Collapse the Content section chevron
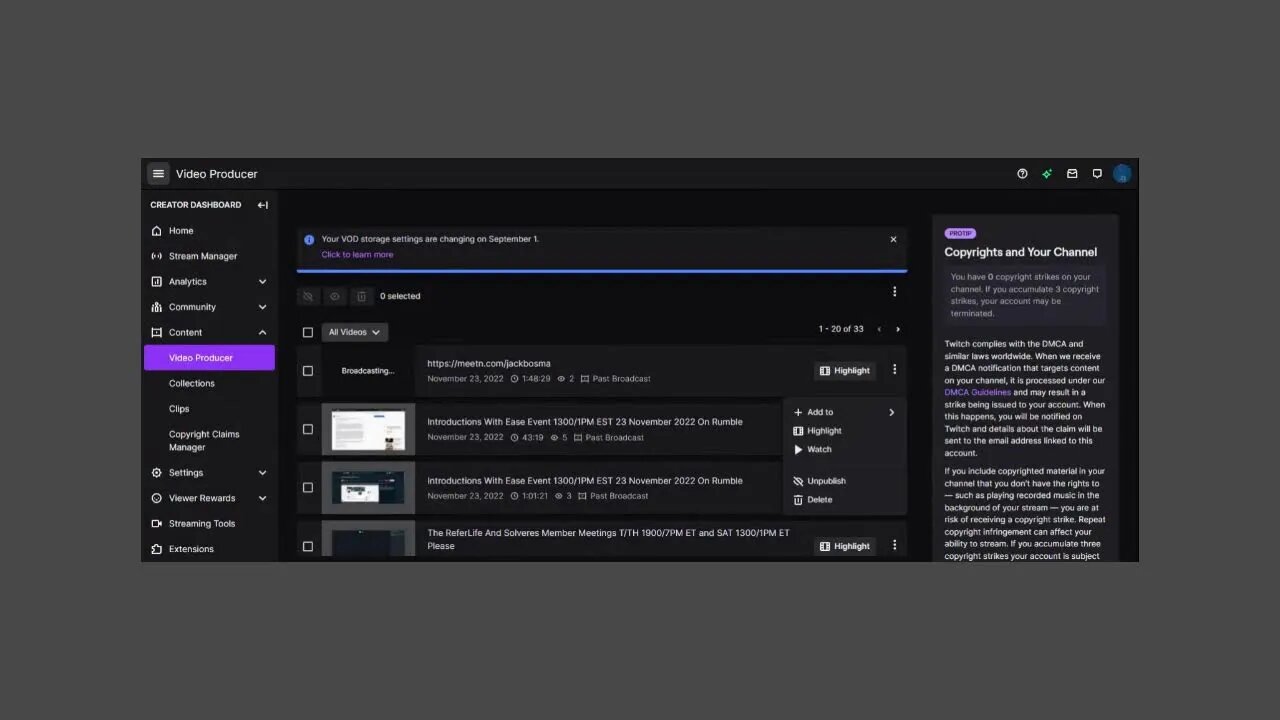 [x=263, y=333]
